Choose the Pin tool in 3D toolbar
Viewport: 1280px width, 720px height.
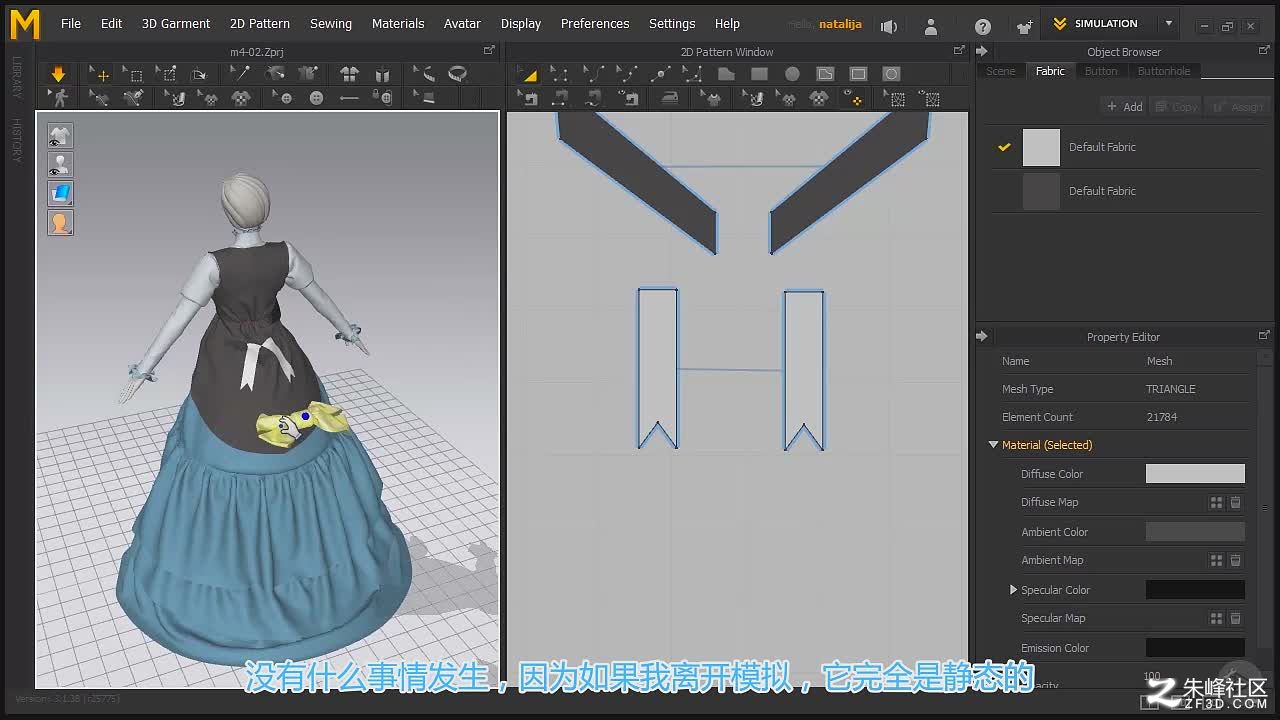click(x=166, y=74)
